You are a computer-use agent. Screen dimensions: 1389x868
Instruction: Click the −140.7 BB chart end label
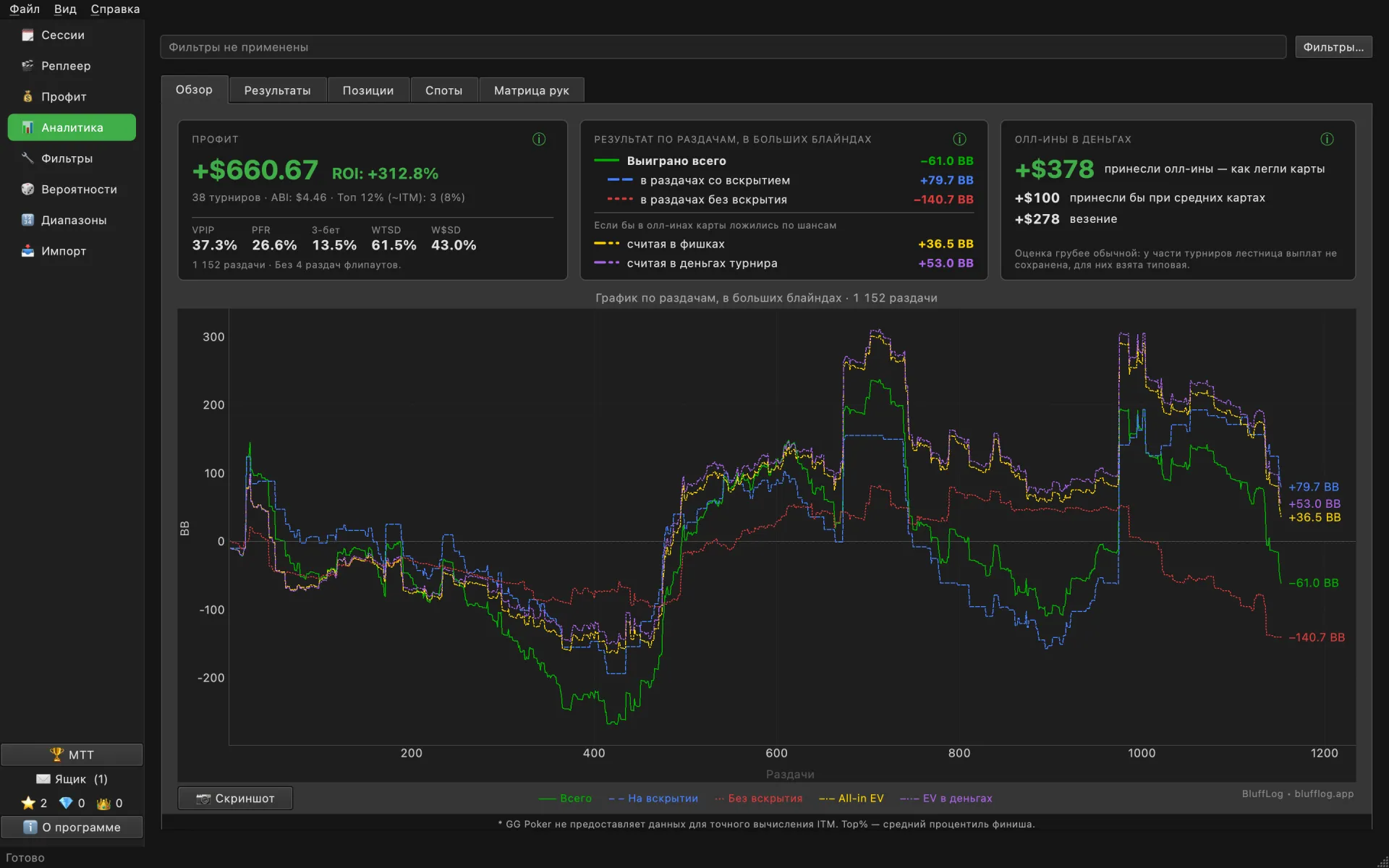click(1317, 637)
